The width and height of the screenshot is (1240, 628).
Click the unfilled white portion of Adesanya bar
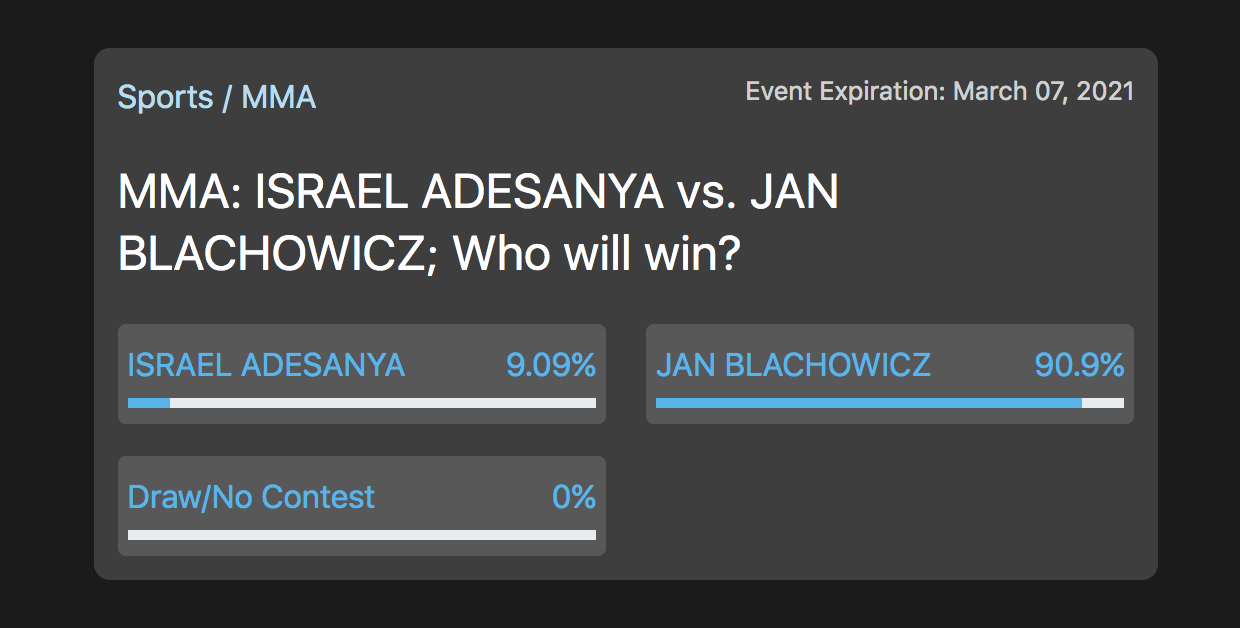pyautogui.click(x=383, y=403)
